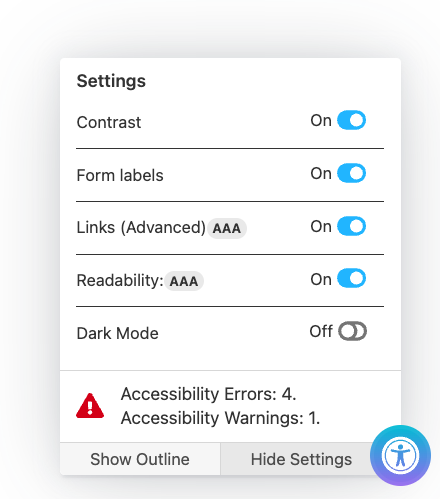
Task: Enable the Dark Mode switch
Action: pyautogui.click(x=352, y=331)
